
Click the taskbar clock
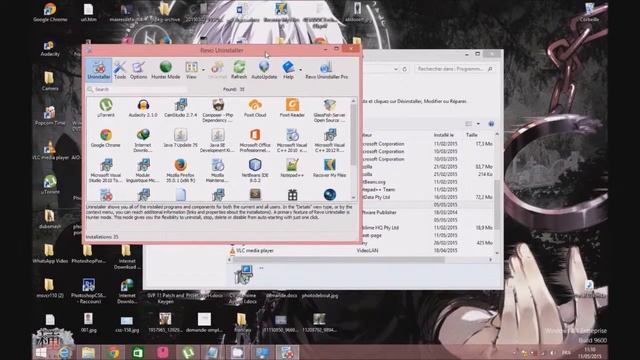pos(590,353)
